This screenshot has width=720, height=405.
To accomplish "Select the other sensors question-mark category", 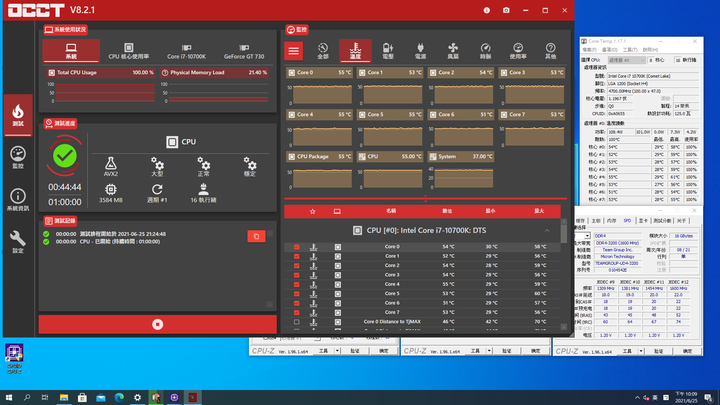I will pos(551,51).
